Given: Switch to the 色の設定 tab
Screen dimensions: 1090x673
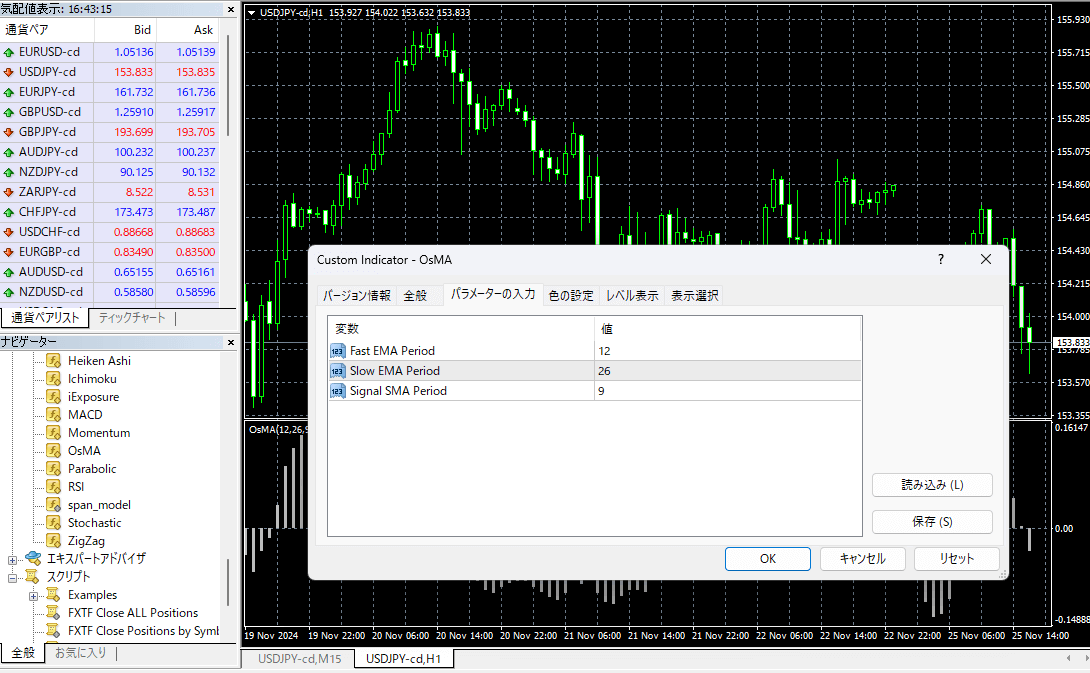Looking at the screenshot, I should pos(571,296).
